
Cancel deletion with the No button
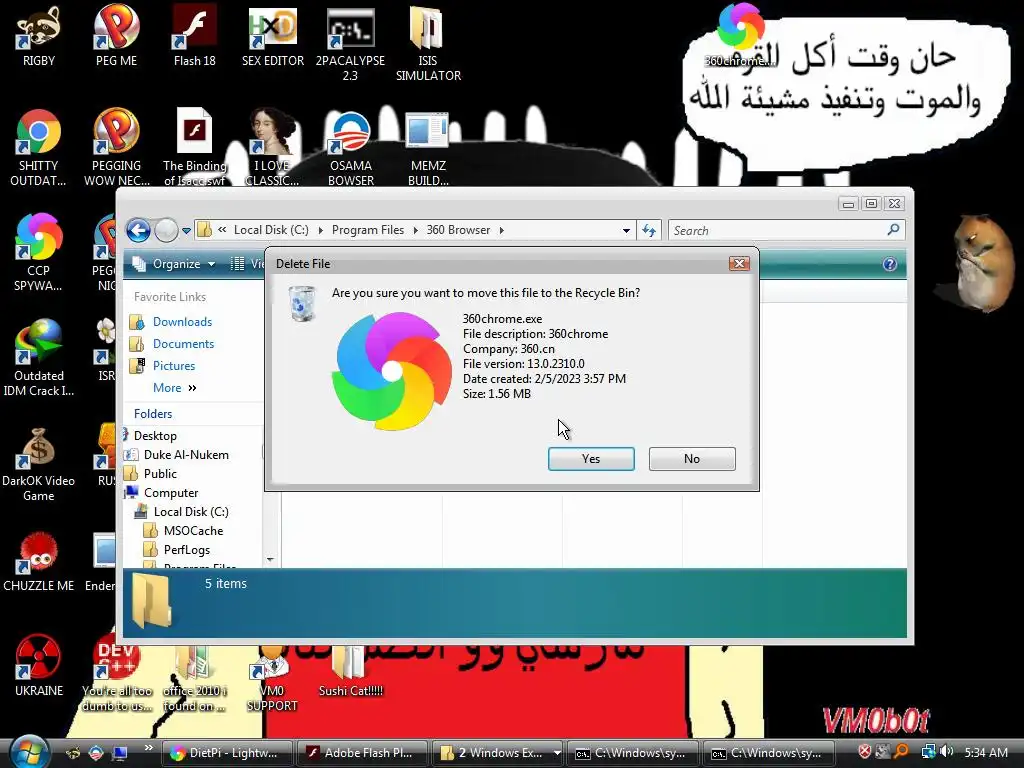pyautogui.click(x=692, y=458)
